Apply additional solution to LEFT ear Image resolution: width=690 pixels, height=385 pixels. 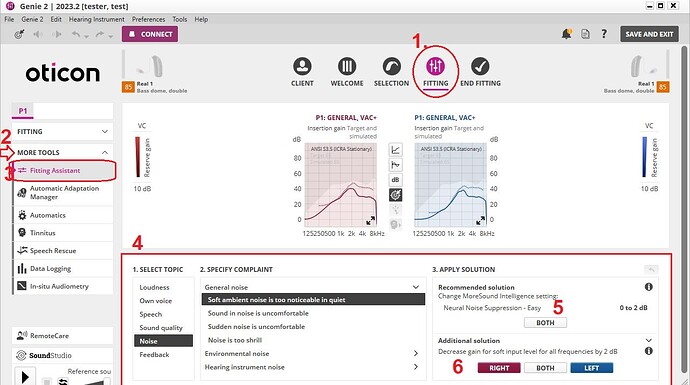click(591, 368)
